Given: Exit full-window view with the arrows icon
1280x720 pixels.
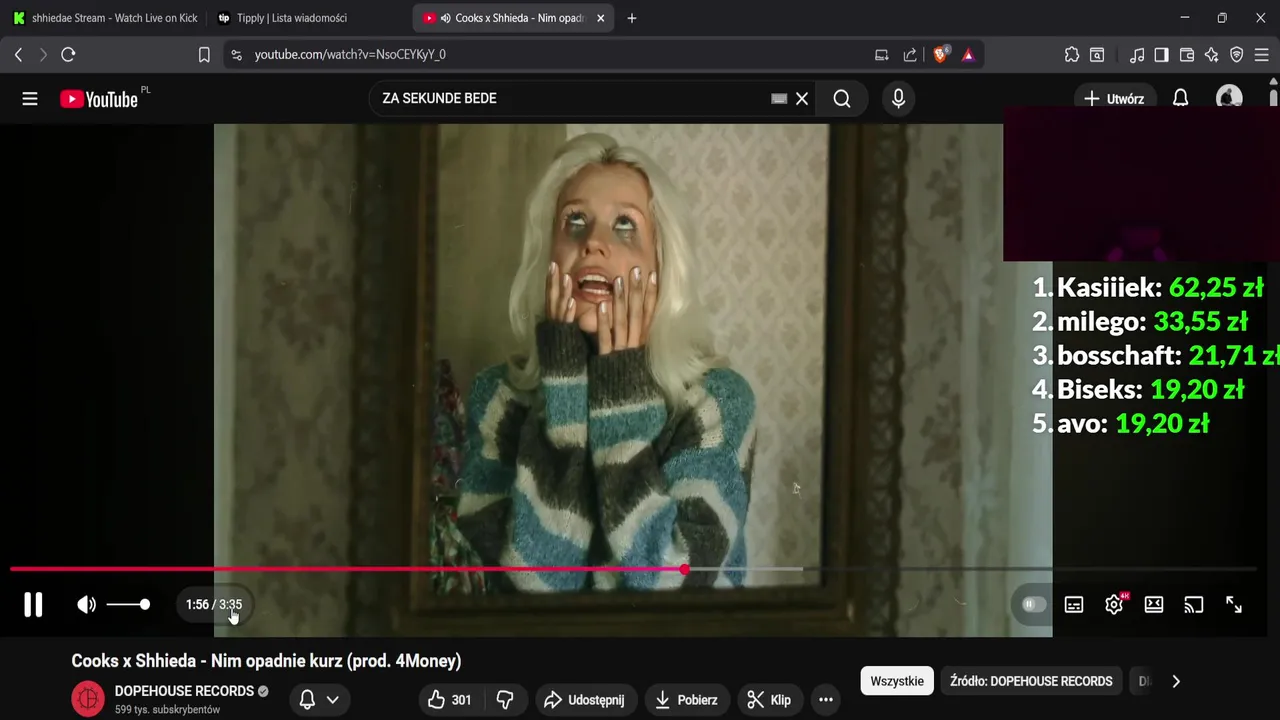Looking at the screenshot, I should 1234,604.
